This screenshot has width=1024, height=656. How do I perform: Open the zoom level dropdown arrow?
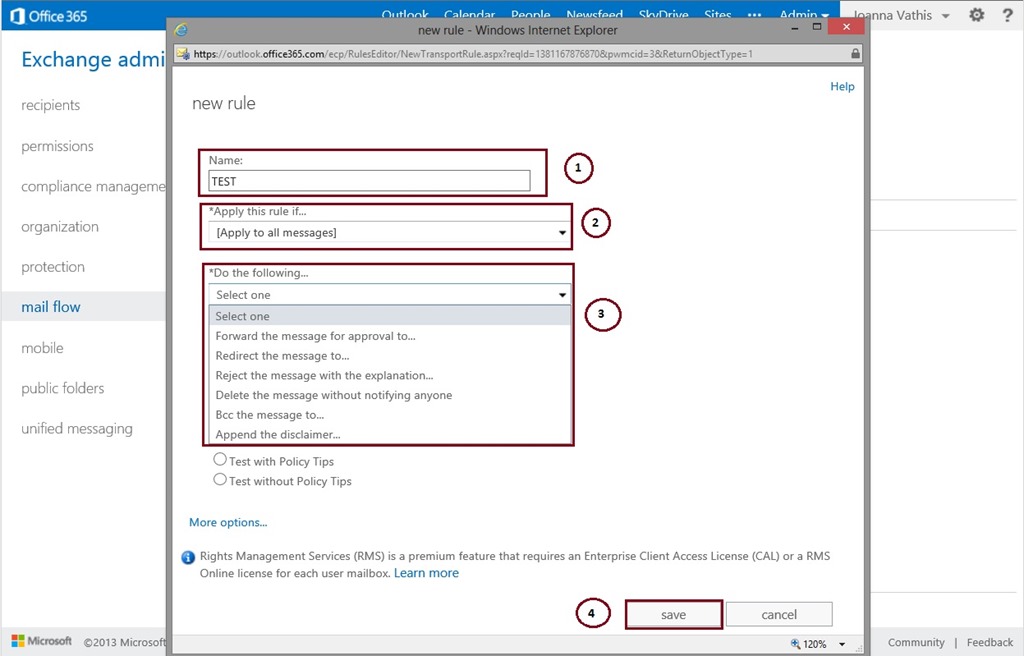(x=842, y=644)
